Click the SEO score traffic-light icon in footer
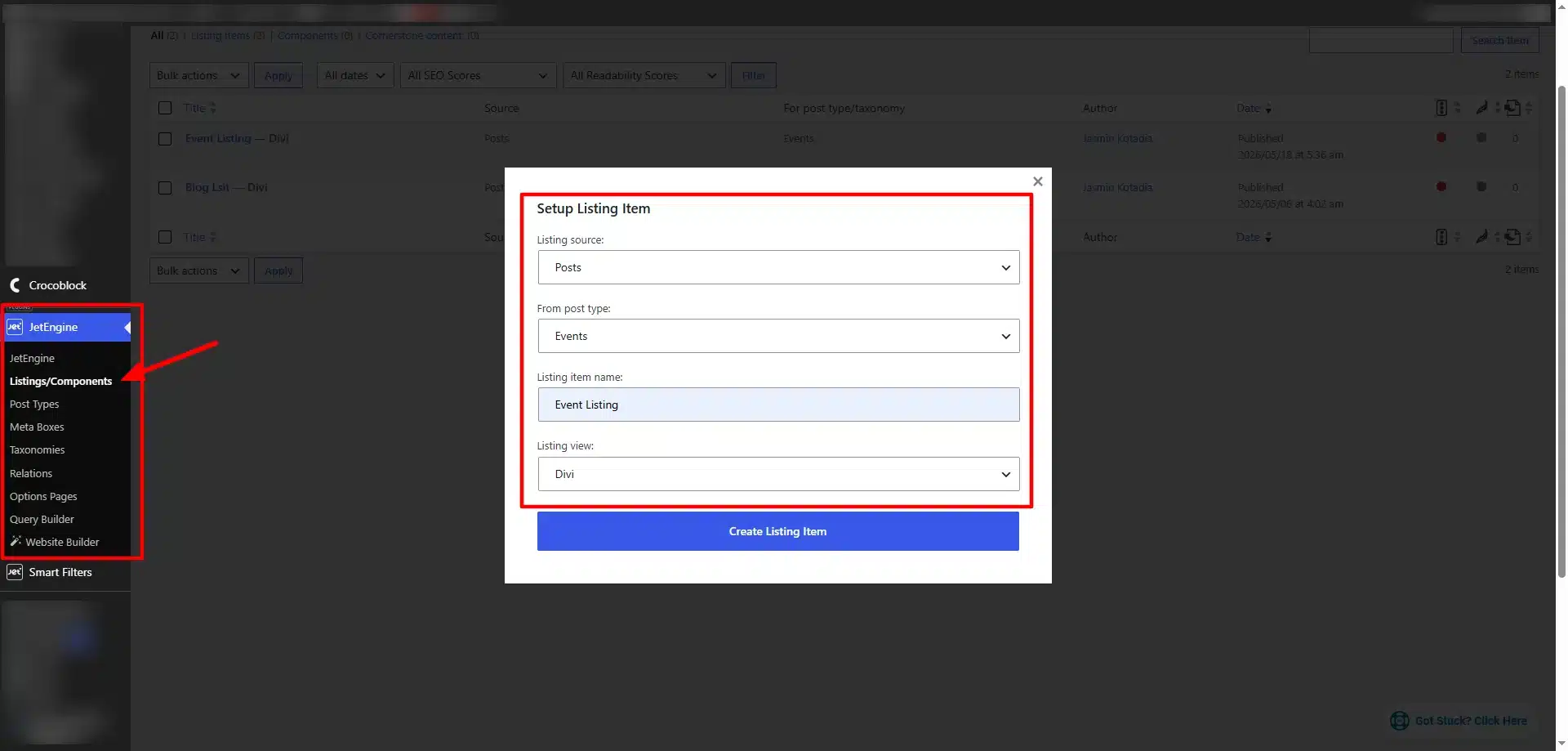 [1441, 237]
